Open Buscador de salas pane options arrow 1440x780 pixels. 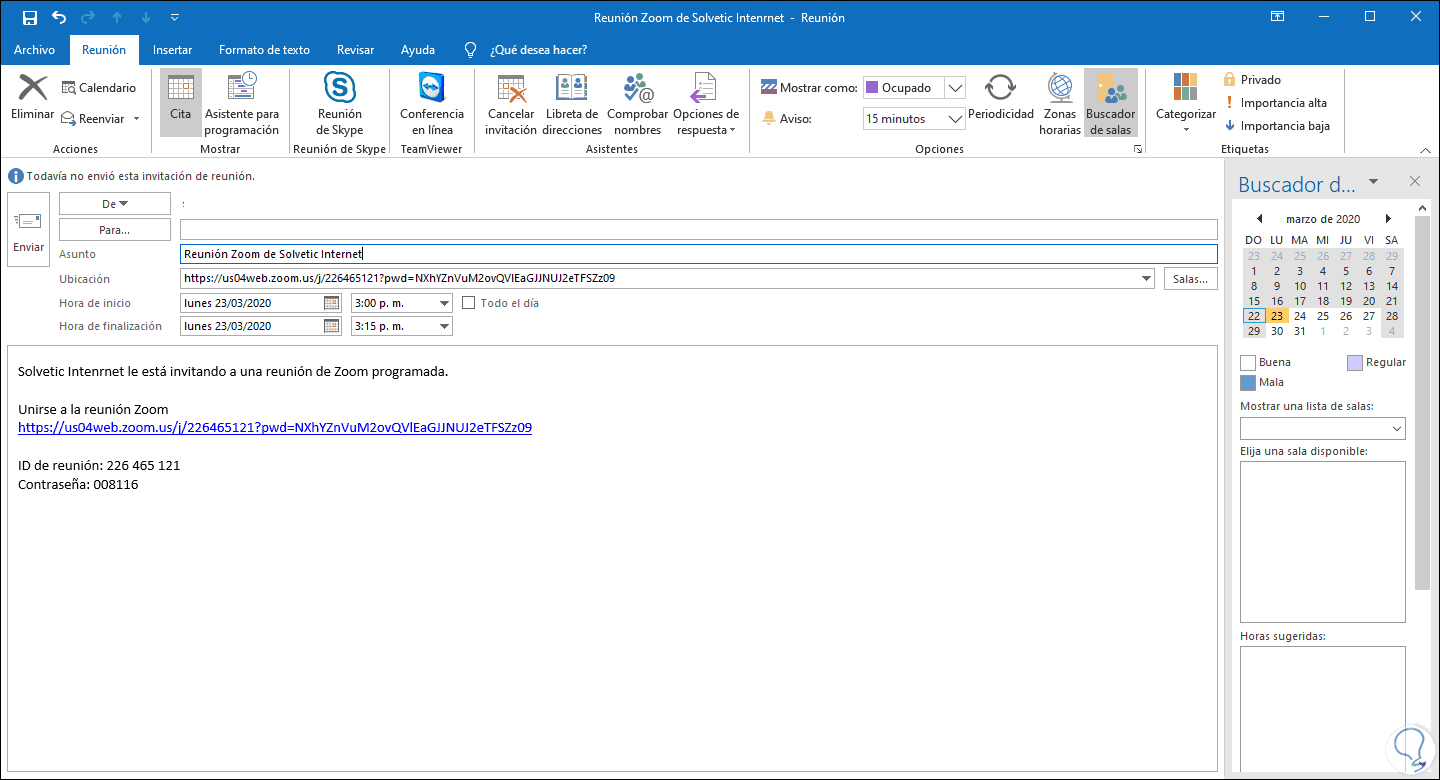click(1374, 182)
